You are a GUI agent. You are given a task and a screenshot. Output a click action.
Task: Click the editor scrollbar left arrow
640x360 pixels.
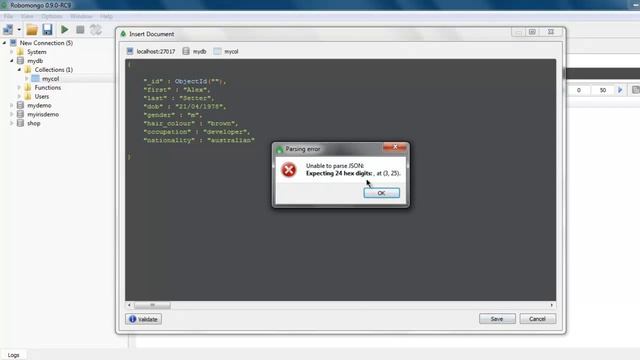click(x=129, y=305)
